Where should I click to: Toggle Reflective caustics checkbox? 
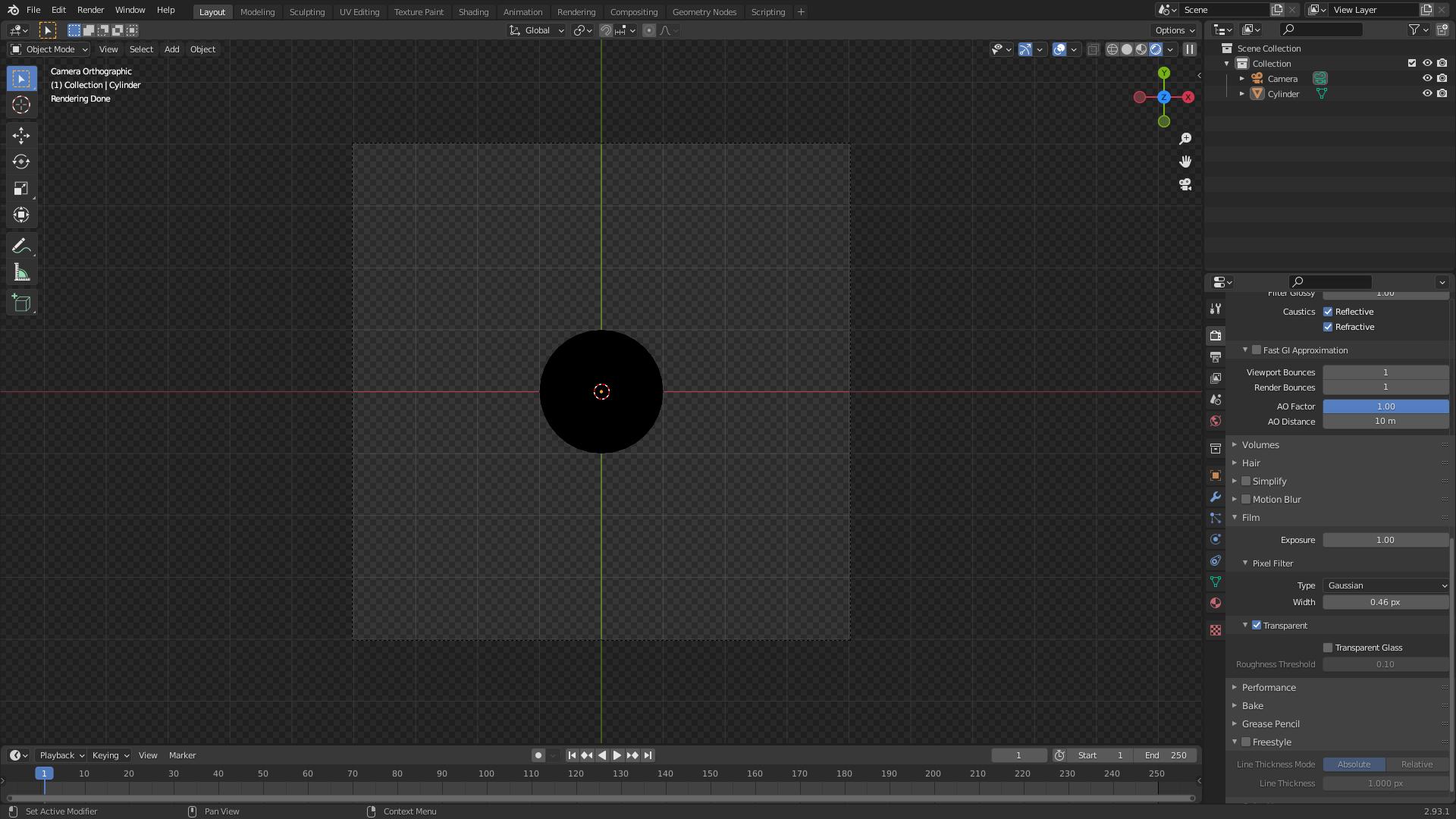(1328, 311)
